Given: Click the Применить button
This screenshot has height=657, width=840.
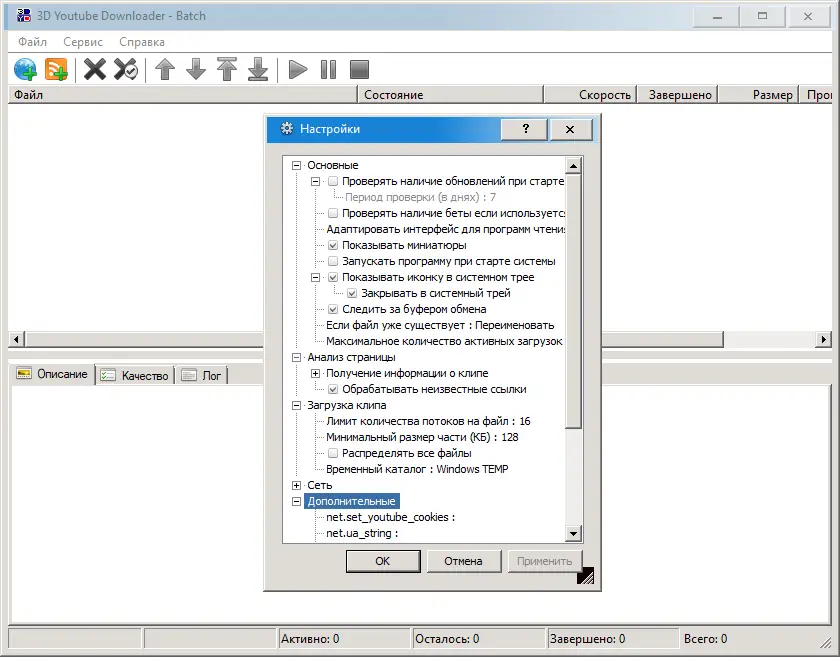Looking at the screenshot, I should pos(544,561).
